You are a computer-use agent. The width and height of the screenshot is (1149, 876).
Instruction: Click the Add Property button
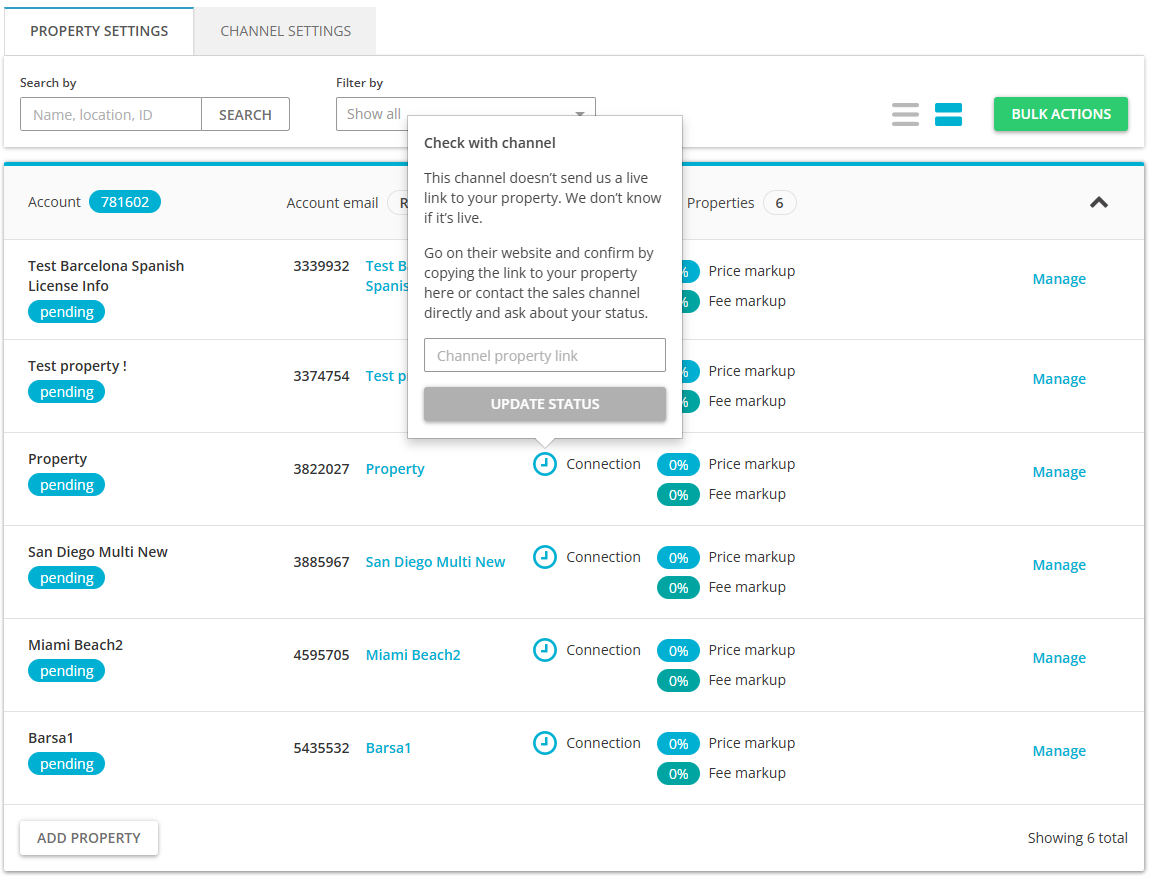[x=89, y=838]
